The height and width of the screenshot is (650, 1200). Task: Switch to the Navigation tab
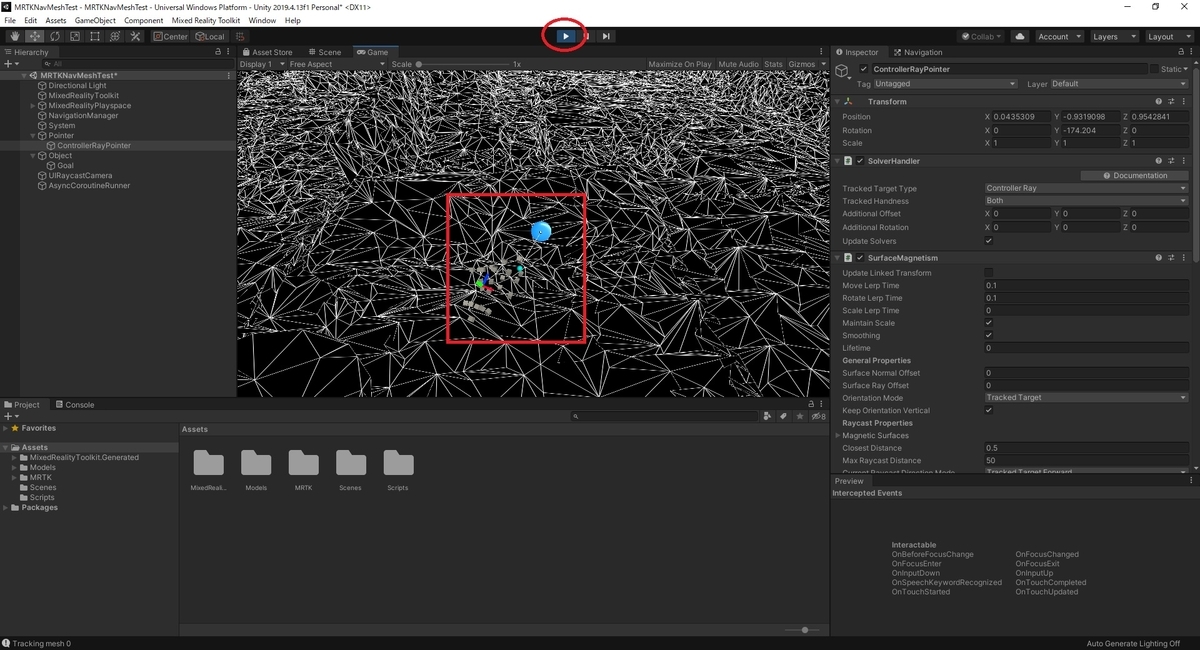pos(918,52)
